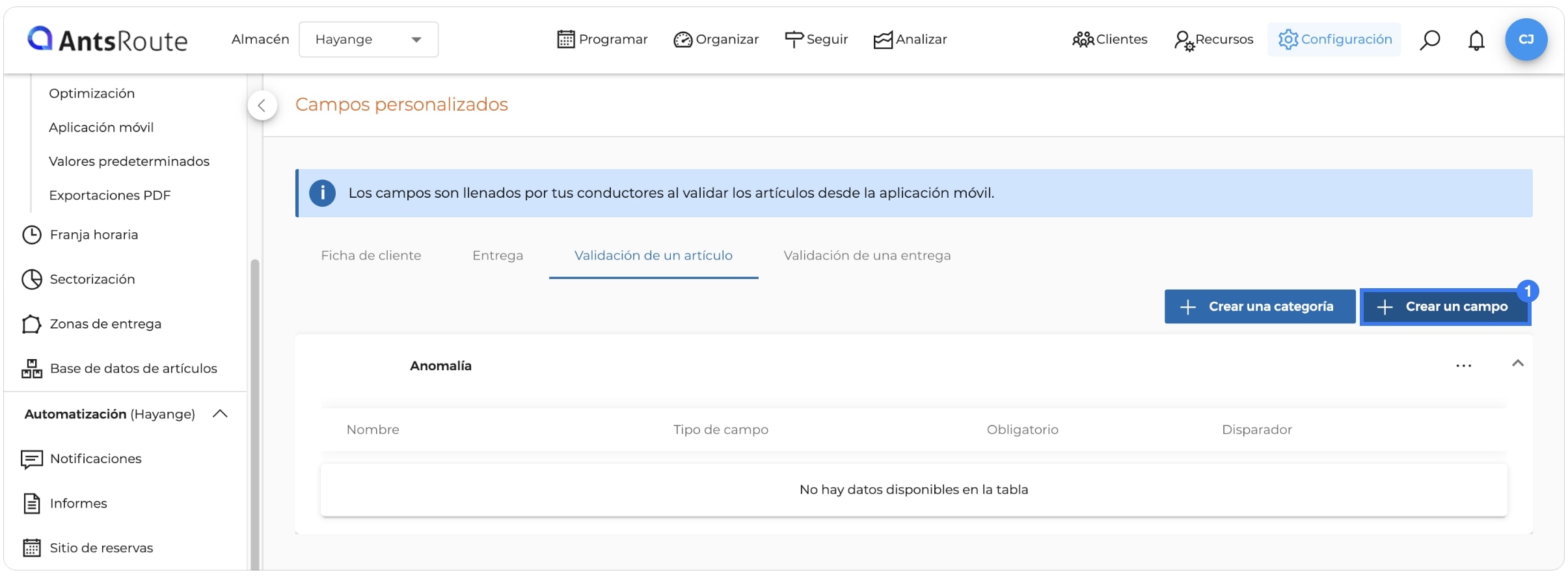Collapse the Automatización (Hayange) section
The image size is (1568, 577).
pos(220,414)
